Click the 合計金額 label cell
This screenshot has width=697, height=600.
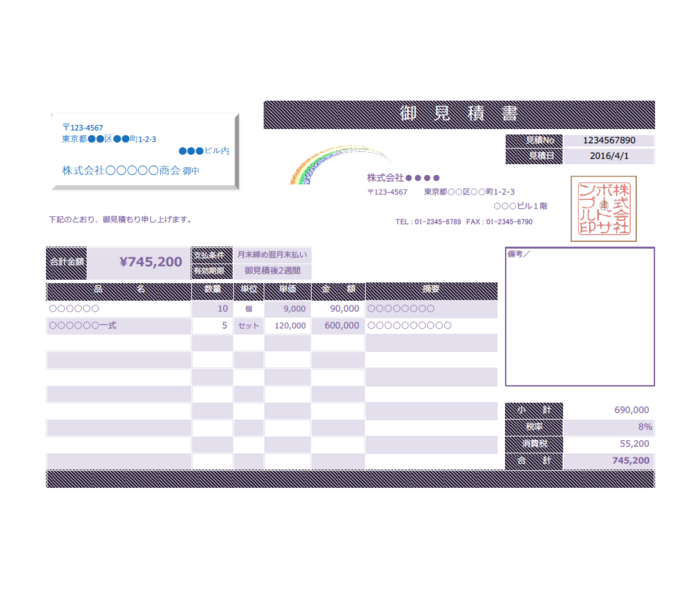[x=66, y=263]
